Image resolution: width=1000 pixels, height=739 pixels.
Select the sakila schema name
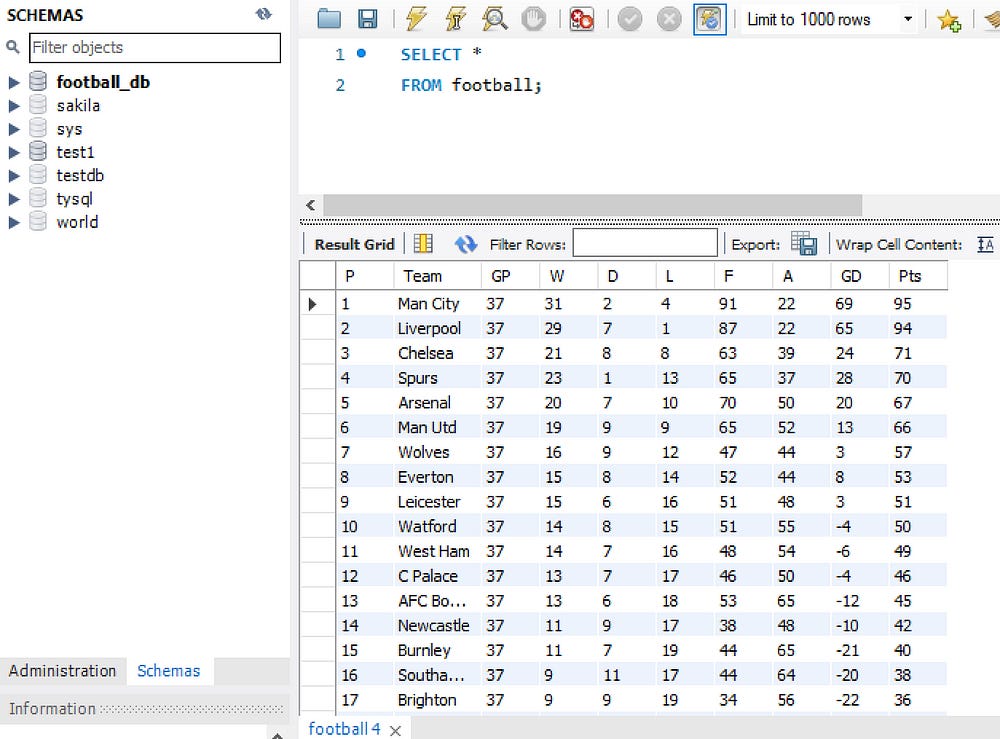[x=78, y=106]
